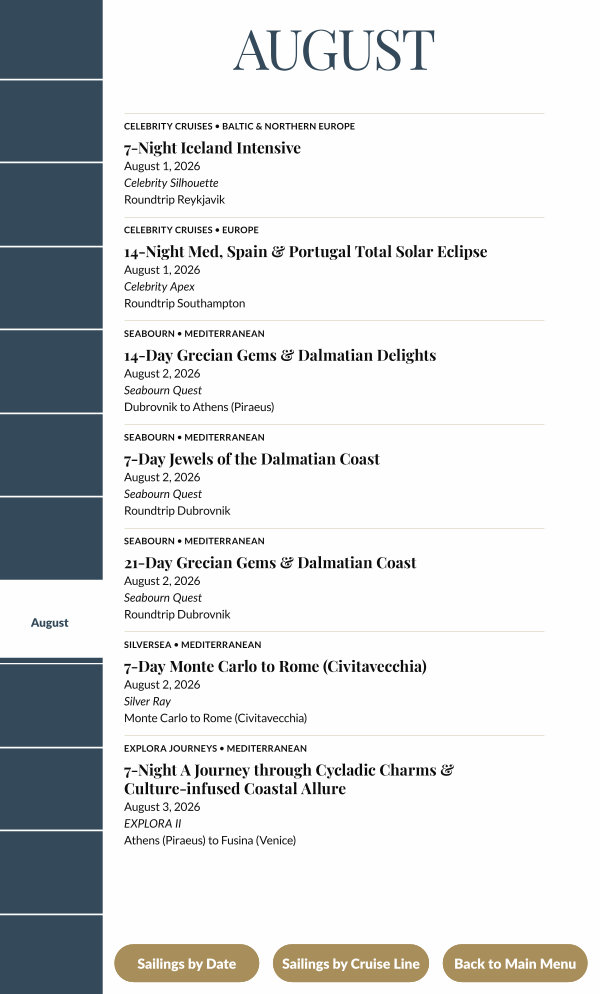
Task: Click the Celebrity Silhouette ship name
Action: (171, 183)
